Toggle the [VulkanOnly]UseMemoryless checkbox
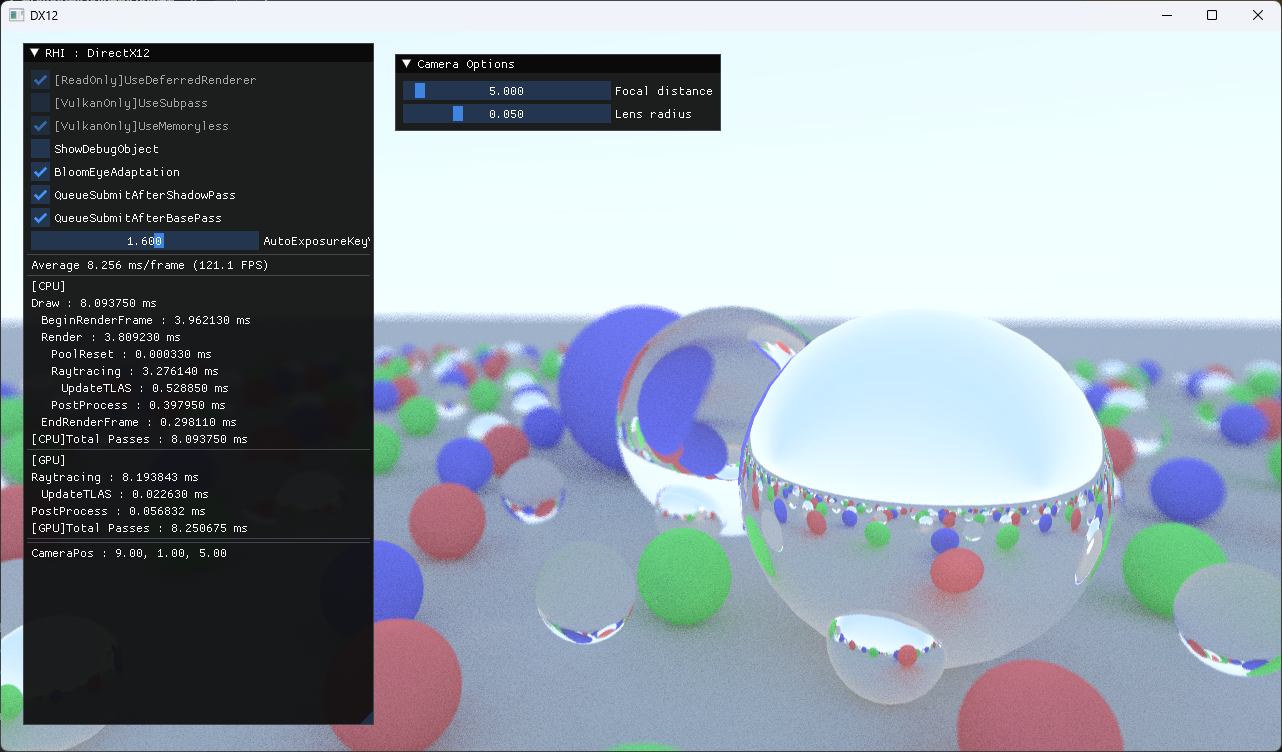Screen dimensions: 1282x752 pos(40,126)
